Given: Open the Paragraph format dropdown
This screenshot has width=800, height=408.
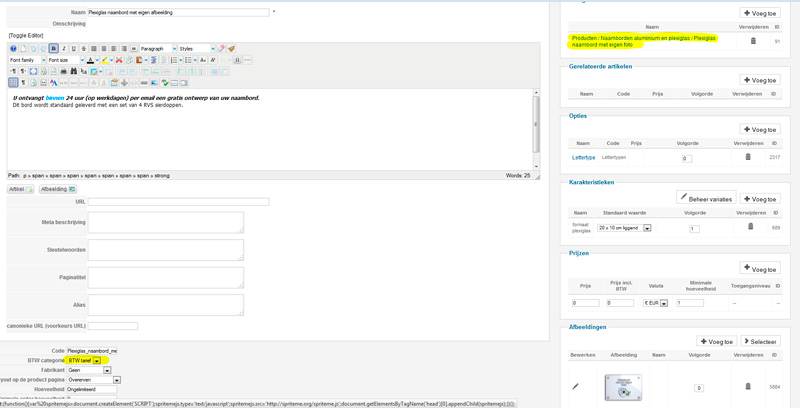Looking at the screenshot, I should point(158,48).
